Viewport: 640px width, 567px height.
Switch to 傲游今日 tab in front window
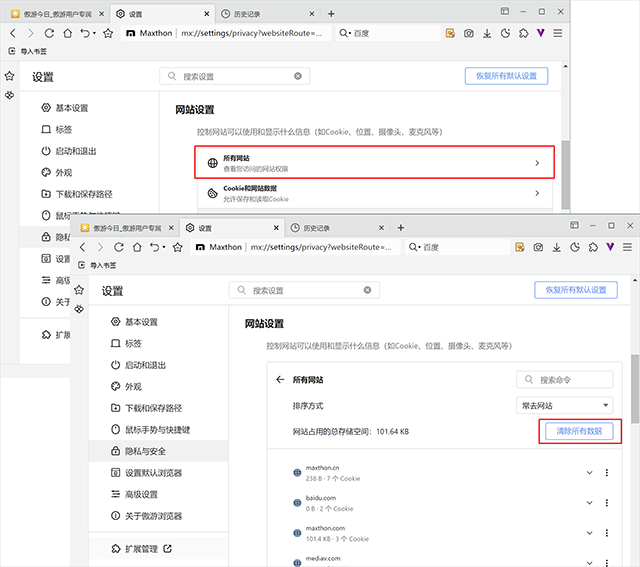[x=127, y=228]
